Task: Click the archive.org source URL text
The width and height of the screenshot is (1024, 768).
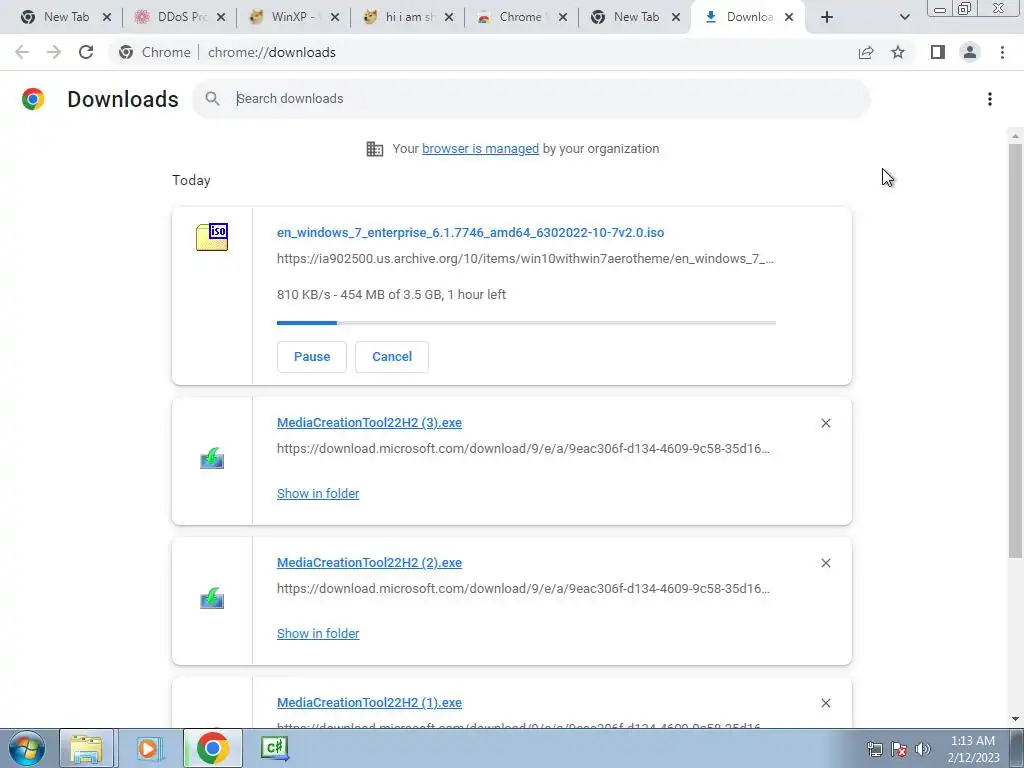Action: (525, 259)
